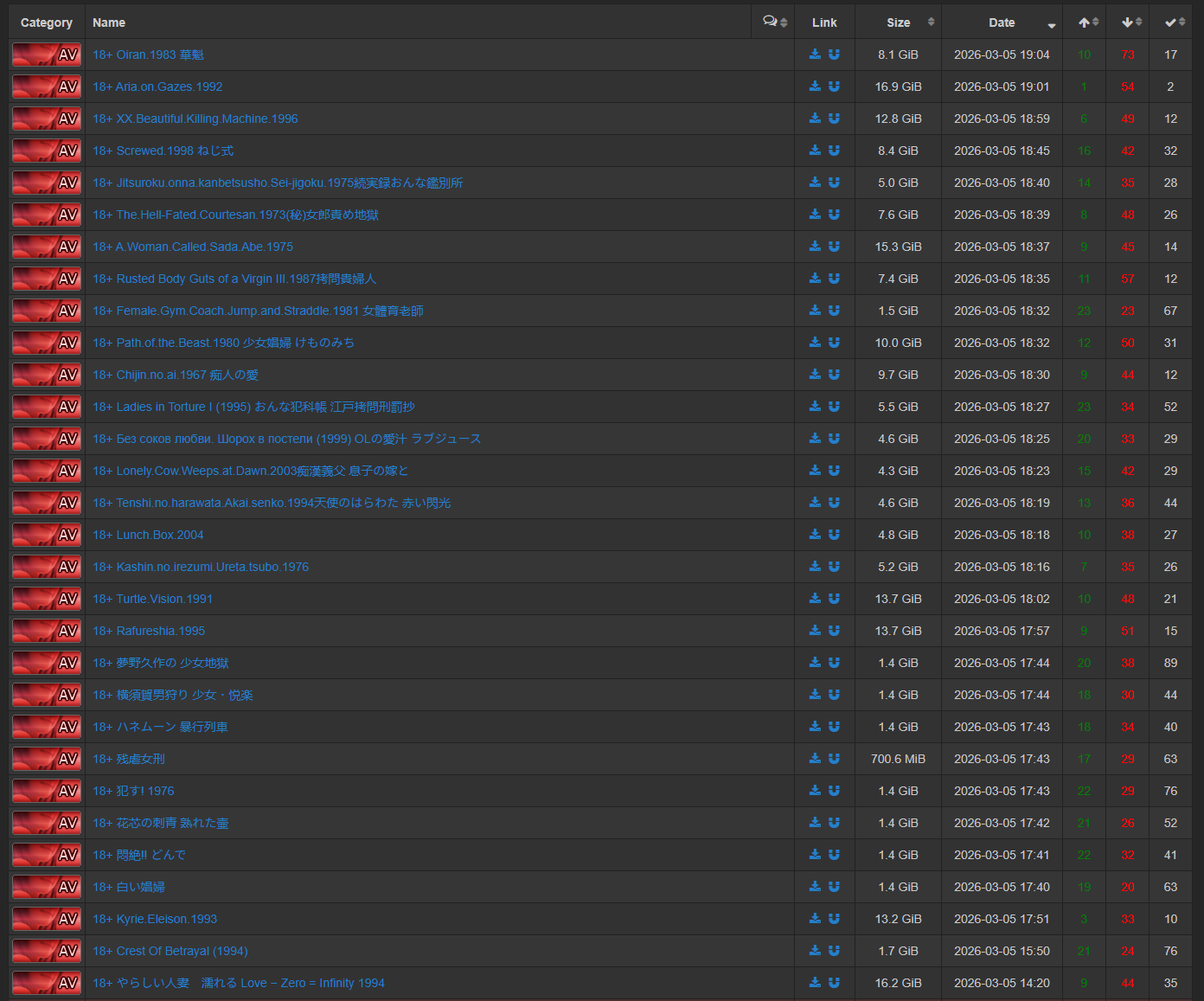
Task: Download torrent file for Kashin.no.irezumi.Ureta.tsubo.1976
Action: pyautogui.click(x=815, y=567)
